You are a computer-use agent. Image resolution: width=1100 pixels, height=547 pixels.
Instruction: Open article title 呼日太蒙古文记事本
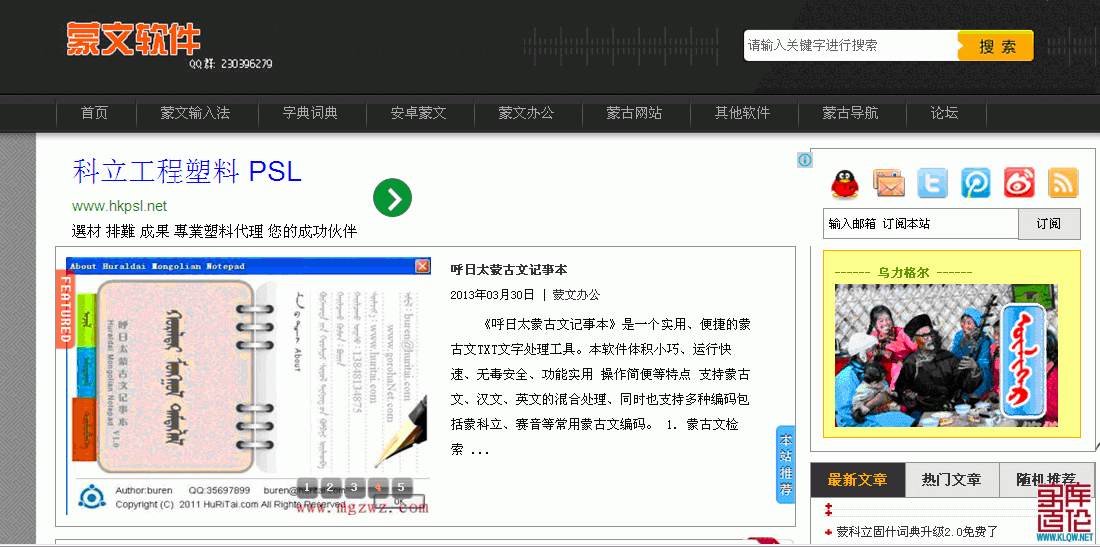point(508,270)
